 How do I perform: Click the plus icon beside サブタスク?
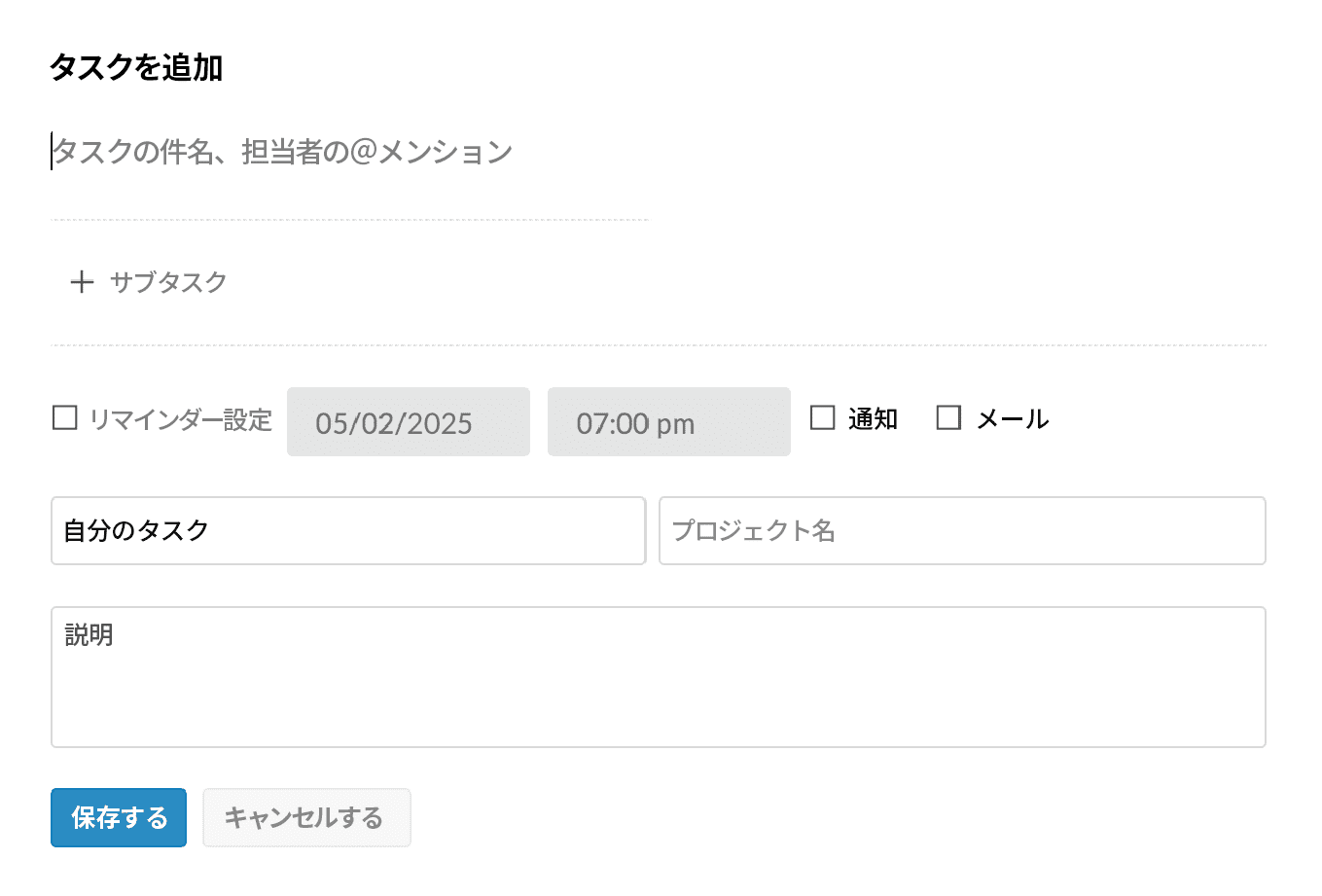82,282
